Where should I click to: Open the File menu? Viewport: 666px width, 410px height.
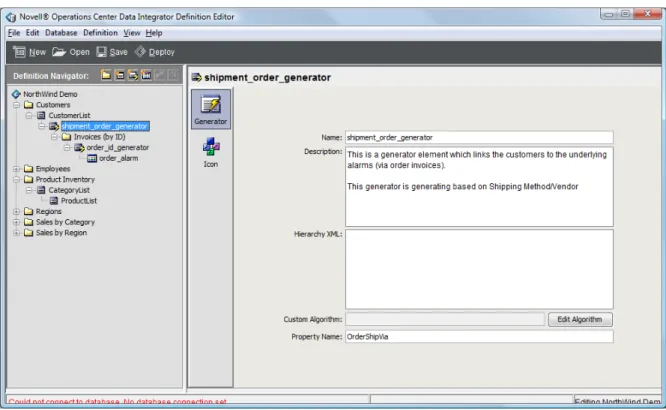click(x=14, y=33)
